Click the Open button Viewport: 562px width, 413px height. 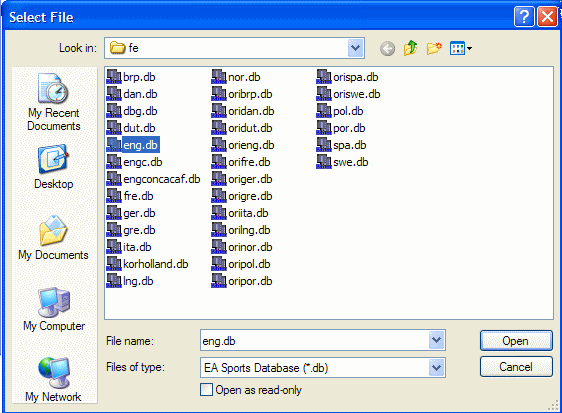516,341
